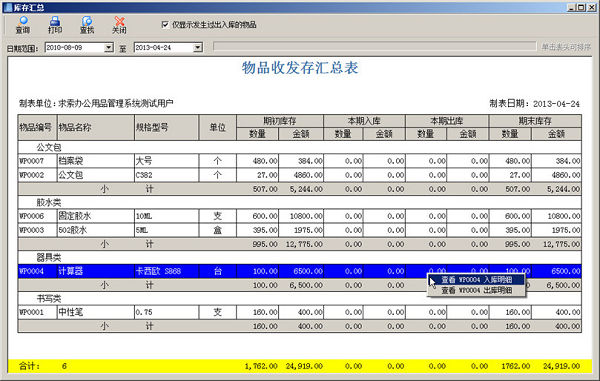The image size is (600, 381).
Task: Click item name 中性笔
Action: coord(96,313)
